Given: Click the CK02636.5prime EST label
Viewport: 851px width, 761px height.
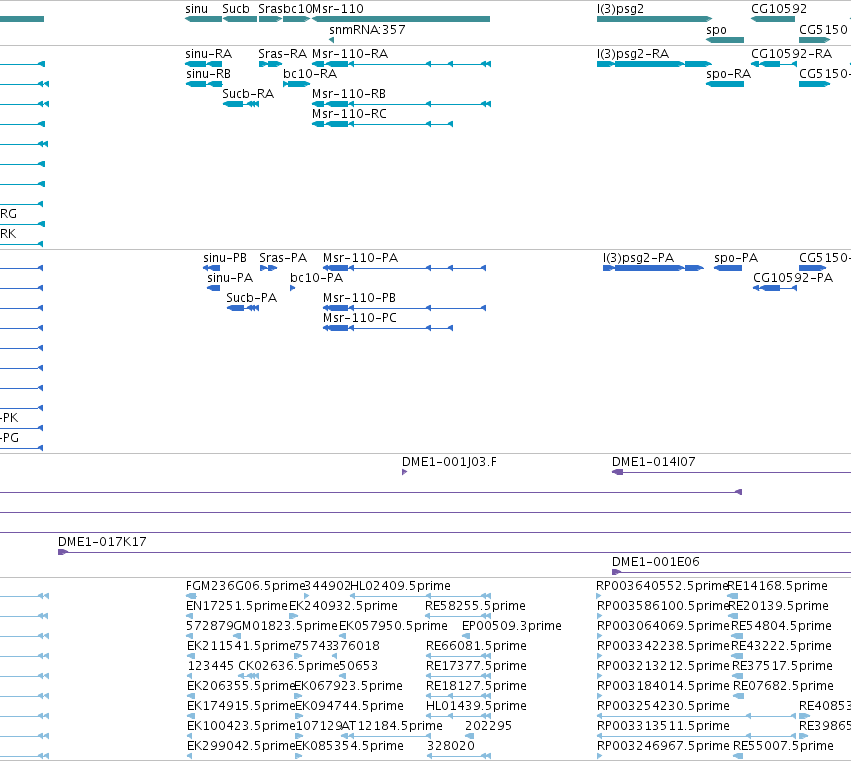Looking at the screenshot, I should point(289,666).
